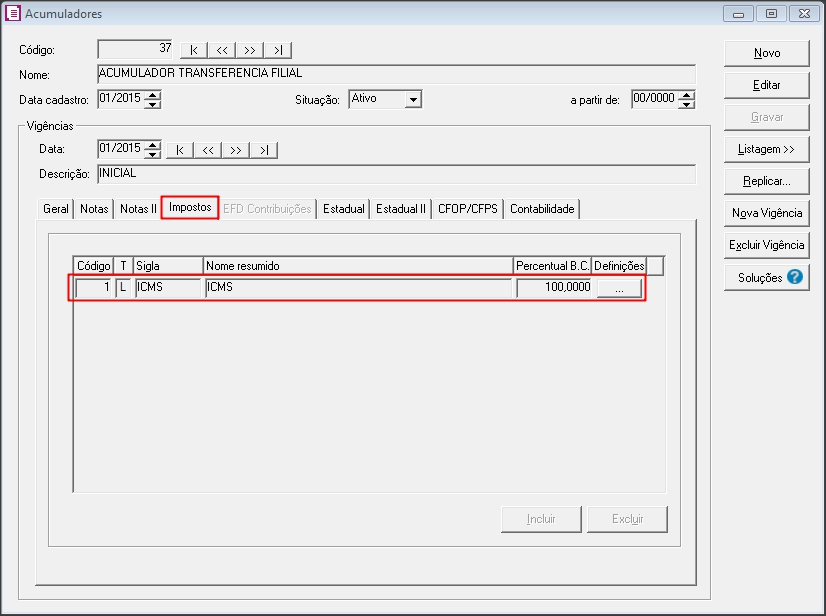Decrease Data cadastro using down arrow

tap(152, 104)
